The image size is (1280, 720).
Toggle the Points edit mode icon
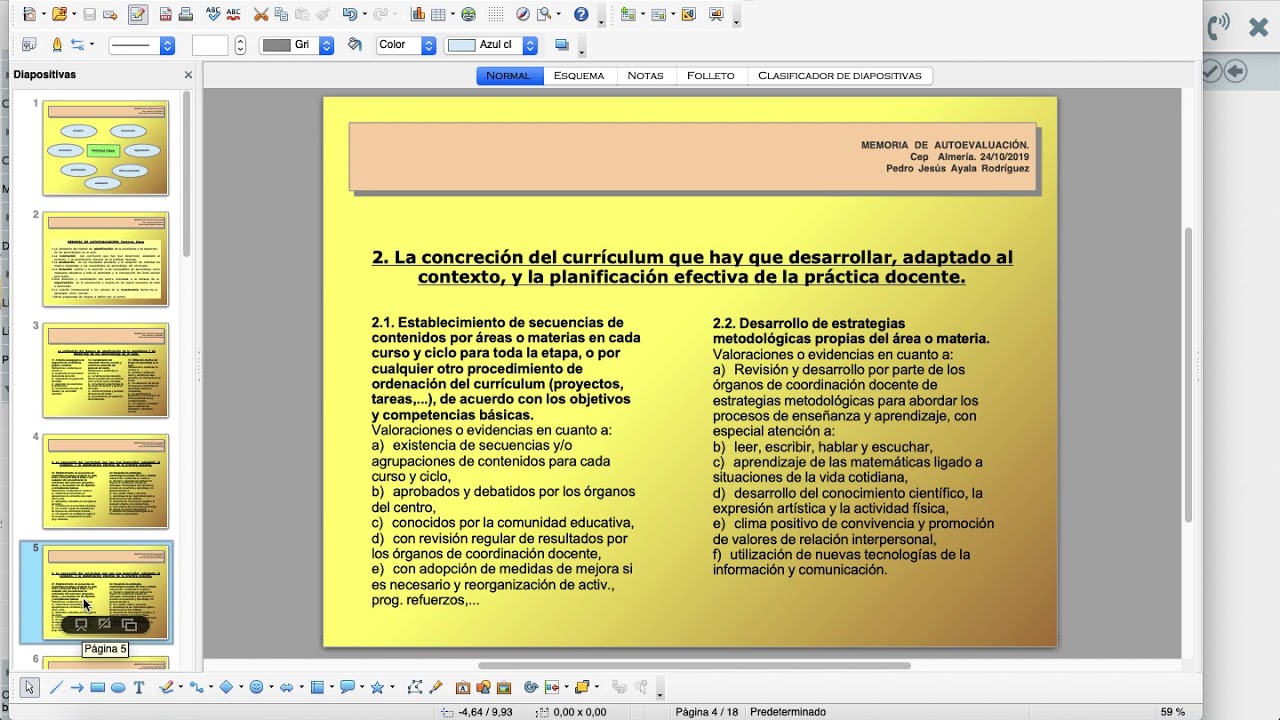pyautogui.click(x=414, y=687)
